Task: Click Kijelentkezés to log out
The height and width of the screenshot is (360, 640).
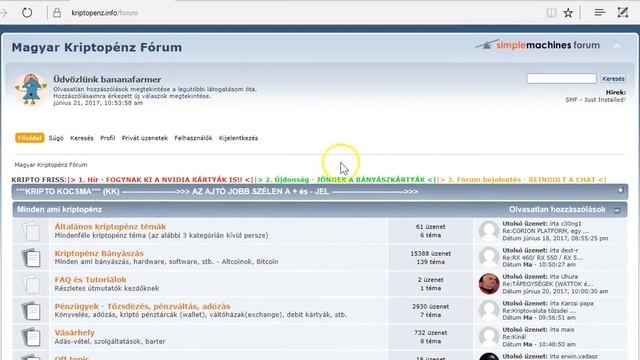Action: tap(238, 138)
